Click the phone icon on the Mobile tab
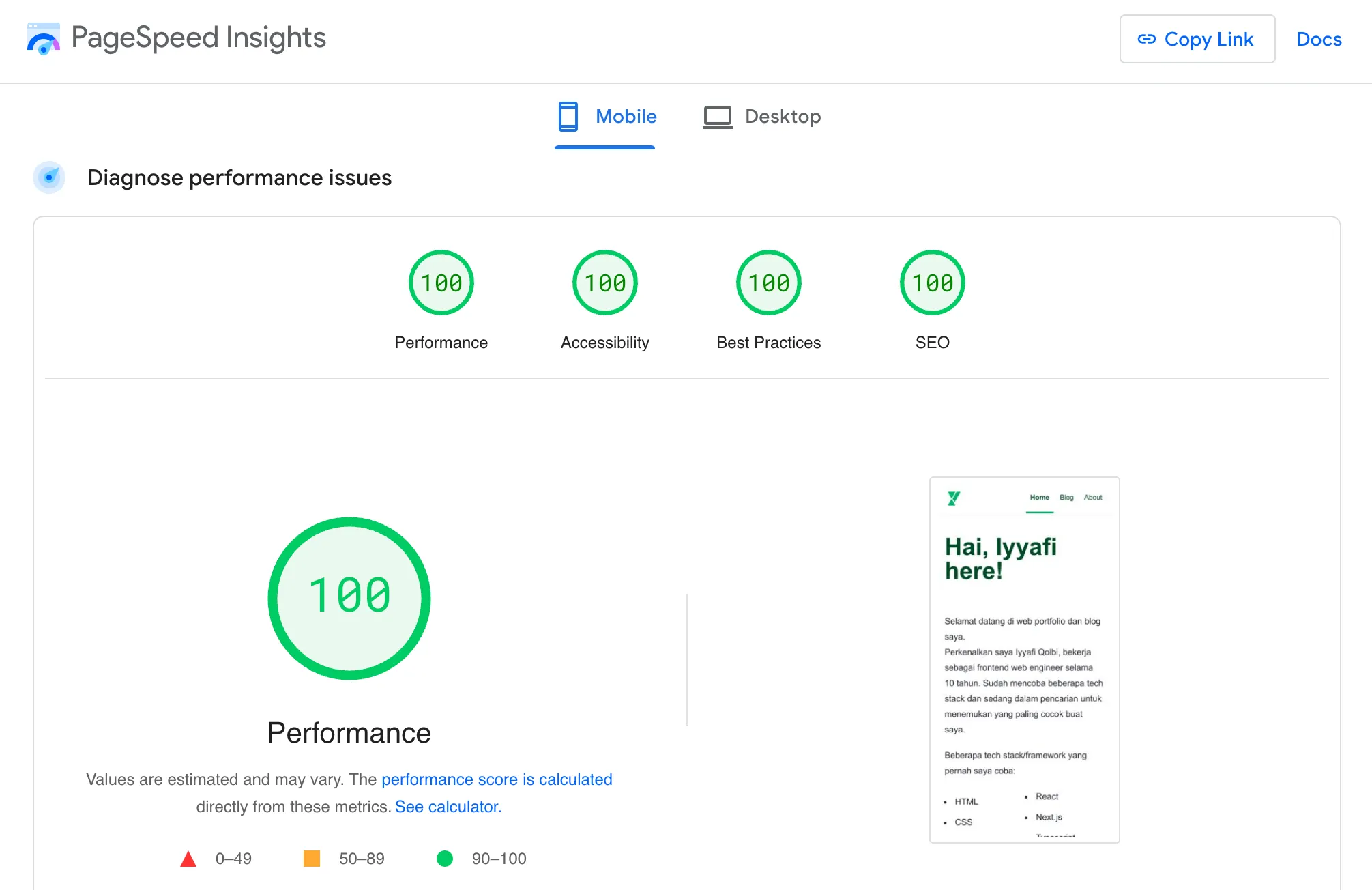This screenshot has height=890, width=1372. (567, 116)
